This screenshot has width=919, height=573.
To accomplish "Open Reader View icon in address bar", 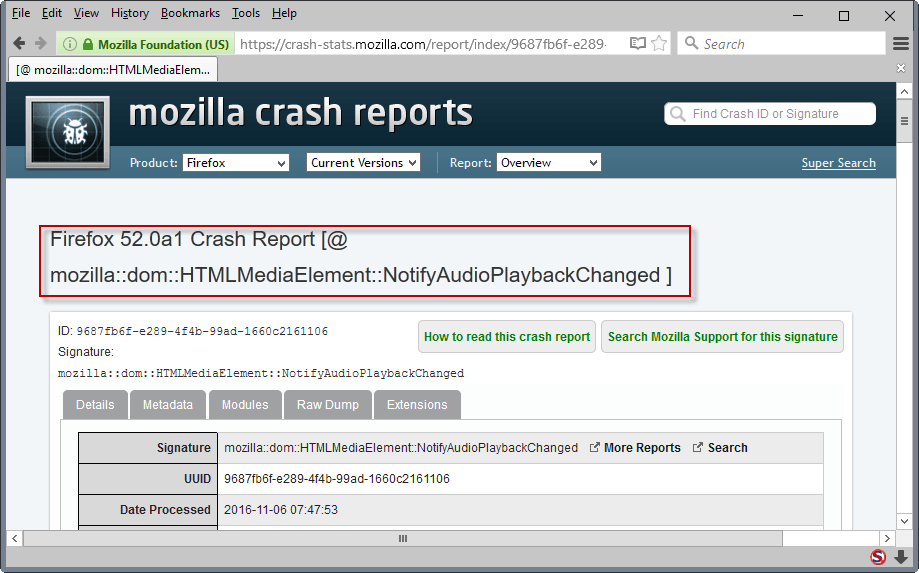I will tap(638, 43).
